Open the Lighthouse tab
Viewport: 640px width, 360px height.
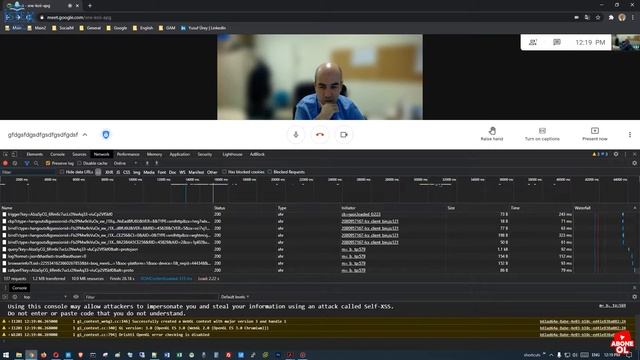point(232,154)
